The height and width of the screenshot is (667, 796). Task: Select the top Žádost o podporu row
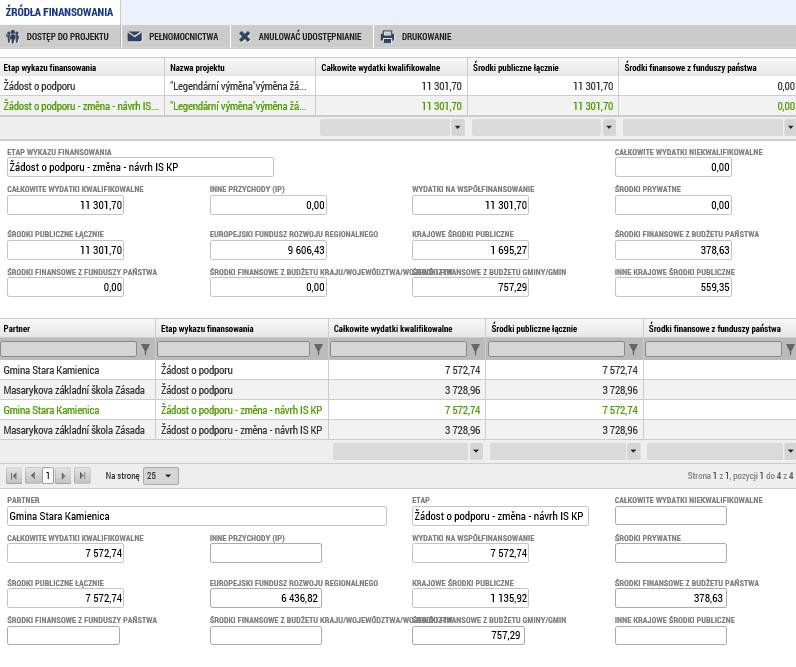(x=398, y=86)
